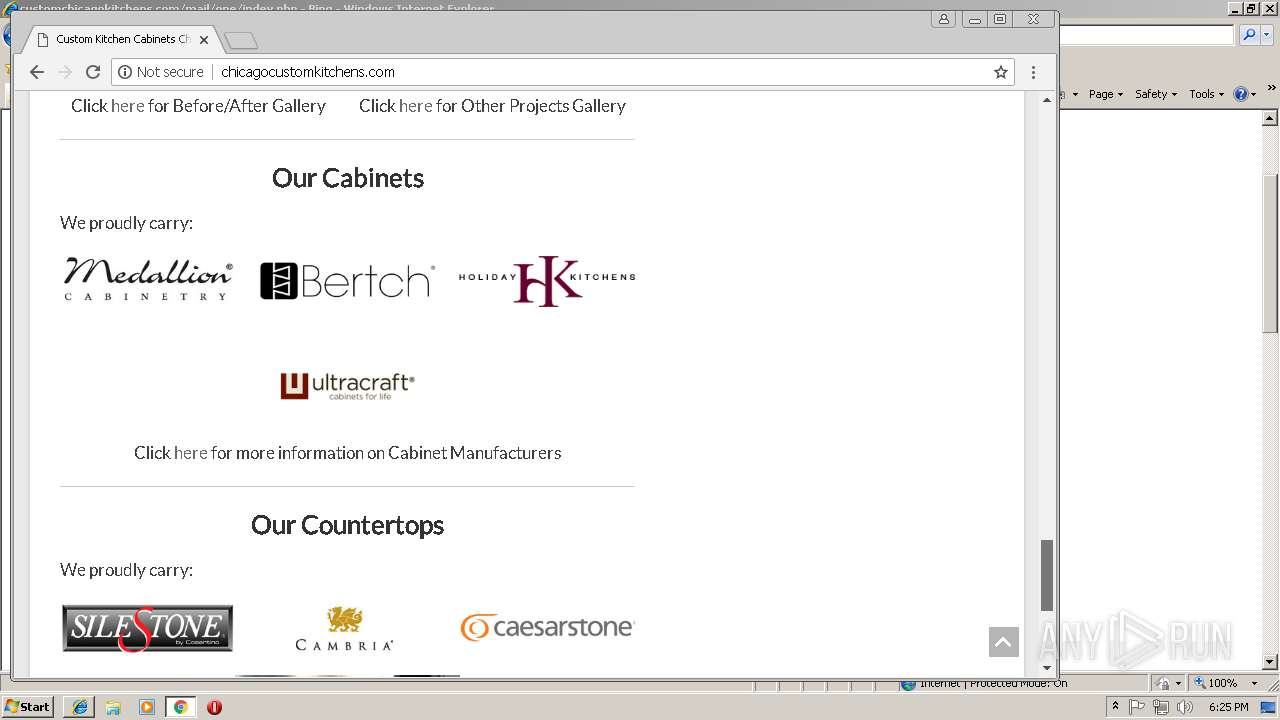Open the Tools menu in Internet Explorer

(x=1206, y=94)
